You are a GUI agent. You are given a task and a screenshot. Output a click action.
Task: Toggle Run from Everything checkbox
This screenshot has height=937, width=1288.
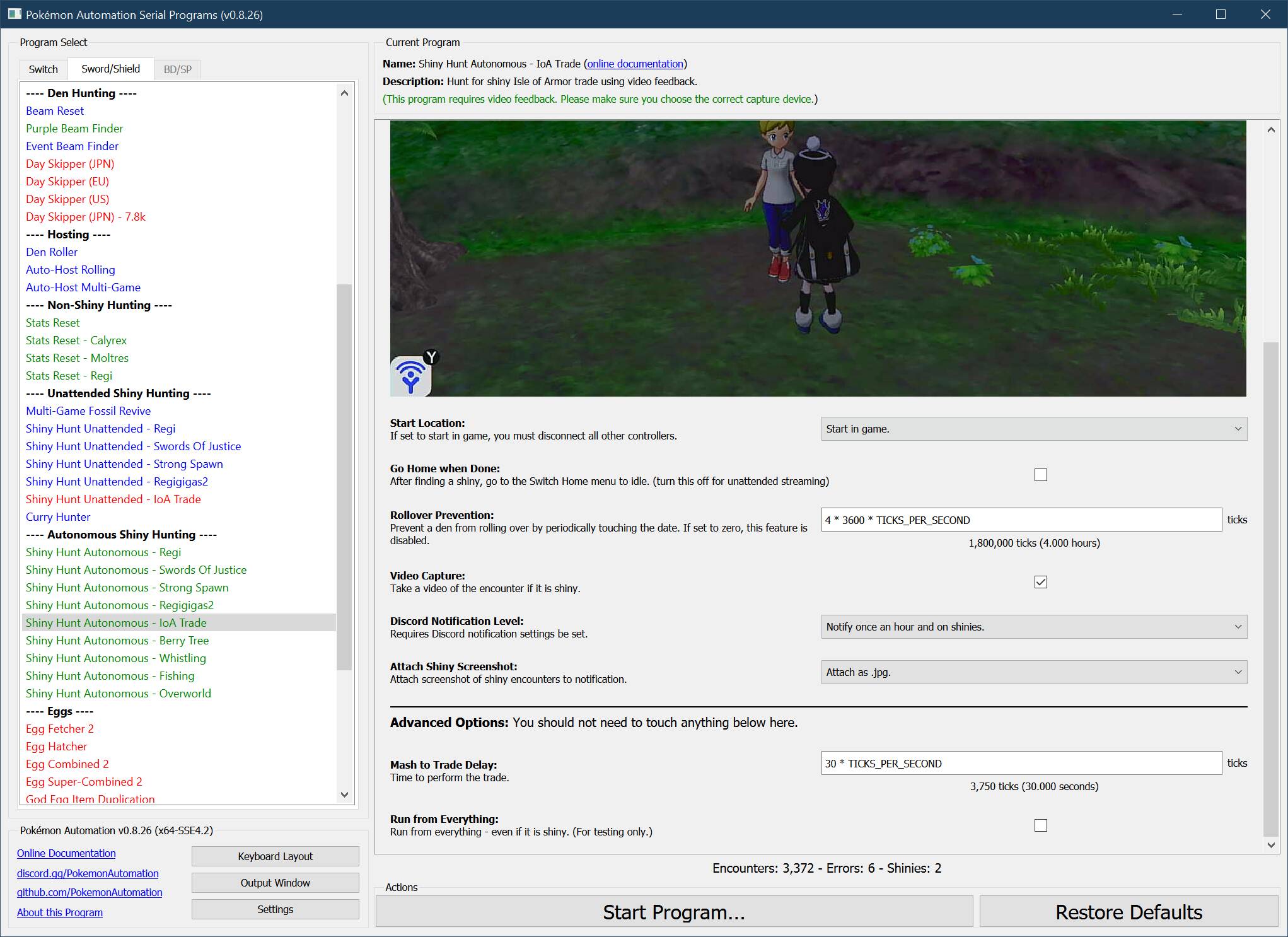pyautogui.click(x=1040, y=825)
